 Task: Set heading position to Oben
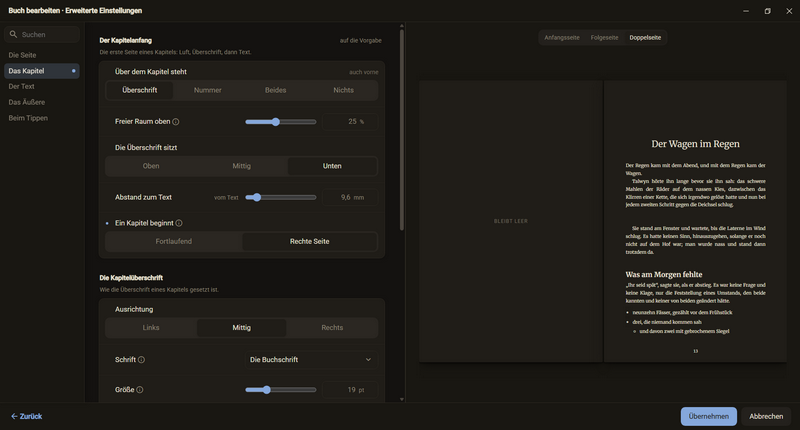[151, 166]
